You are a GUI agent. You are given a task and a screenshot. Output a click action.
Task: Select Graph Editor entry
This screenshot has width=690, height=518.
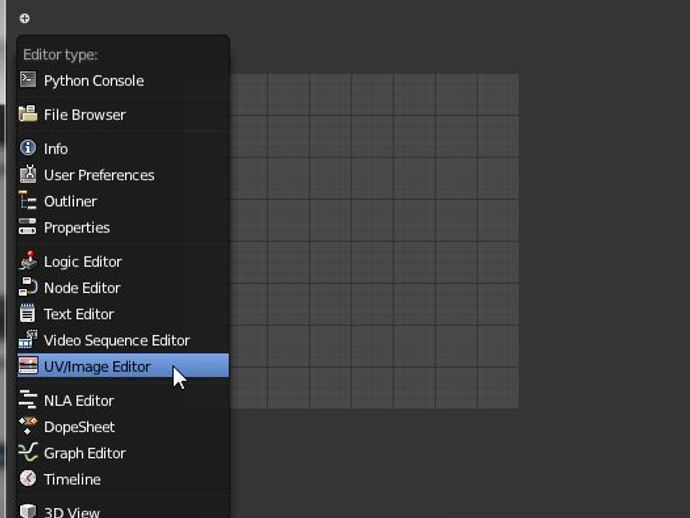tap(123, 453)
